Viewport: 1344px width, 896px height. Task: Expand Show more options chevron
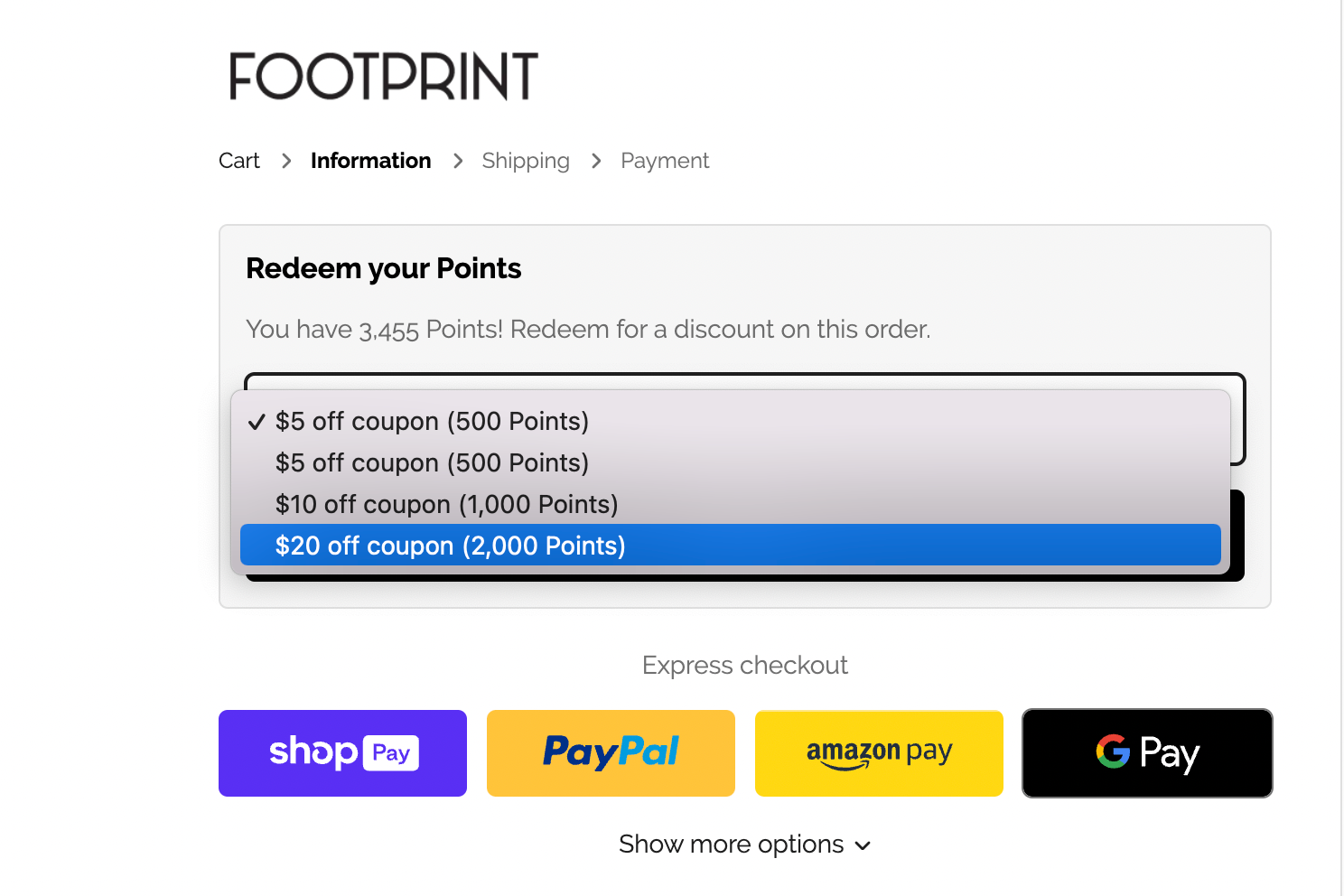pyautogui.click(x=863, y=845)
